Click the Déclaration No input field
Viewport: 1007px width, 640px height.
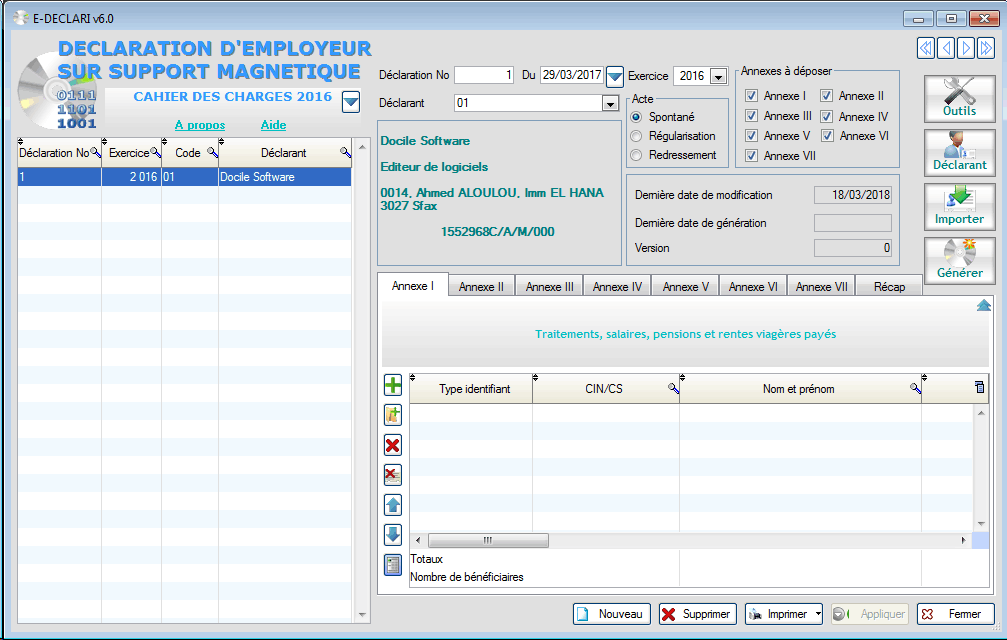pos(484,75)
